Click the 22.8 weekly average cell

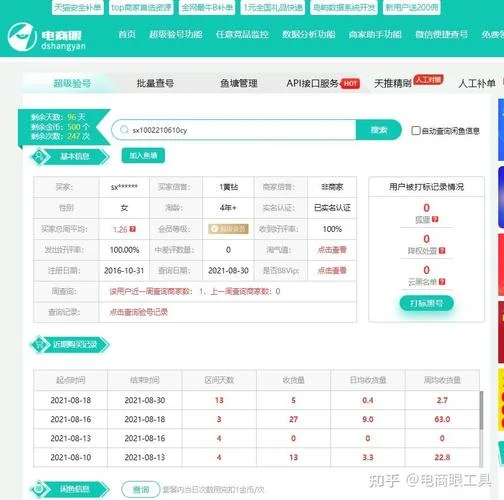442,457
